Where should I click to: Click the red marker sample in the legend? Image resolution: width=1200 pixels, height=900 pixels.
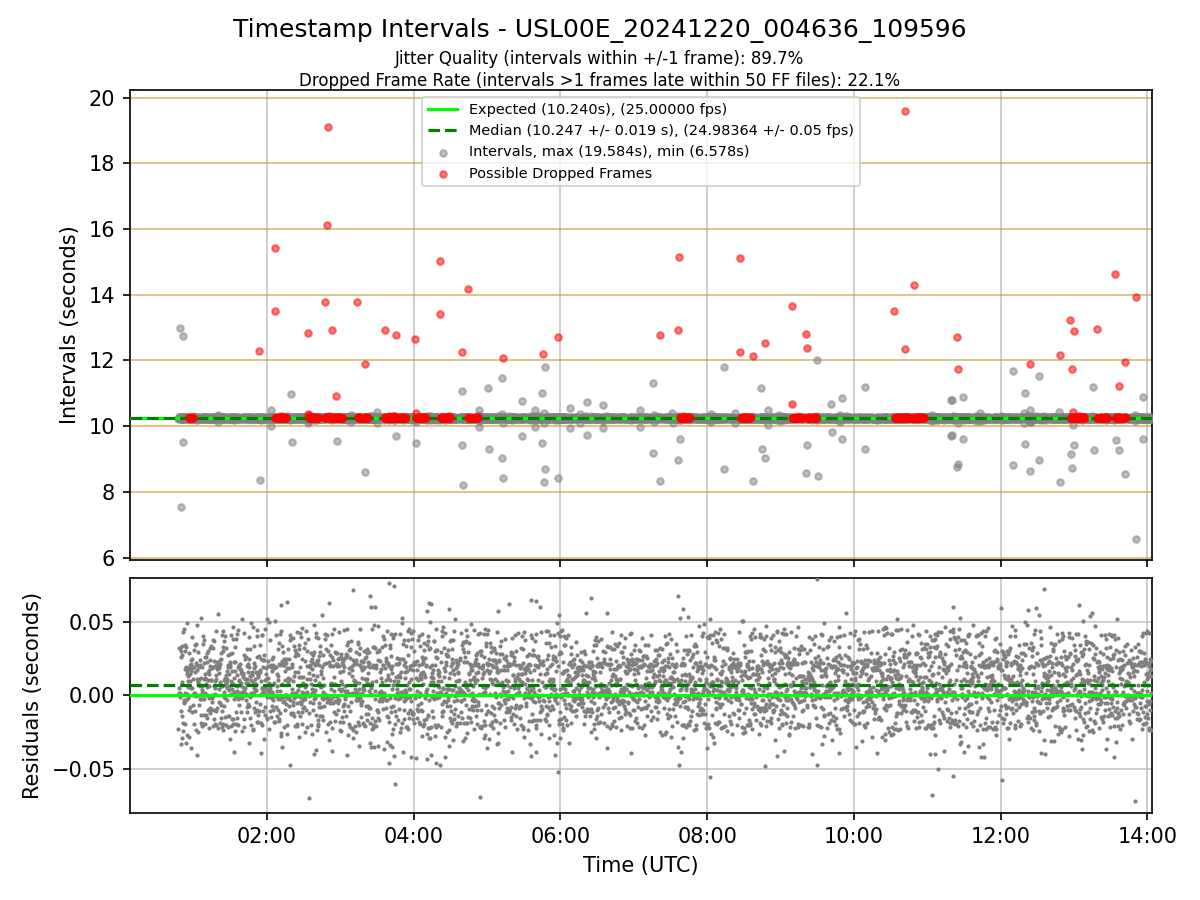(x=444, y=174)
